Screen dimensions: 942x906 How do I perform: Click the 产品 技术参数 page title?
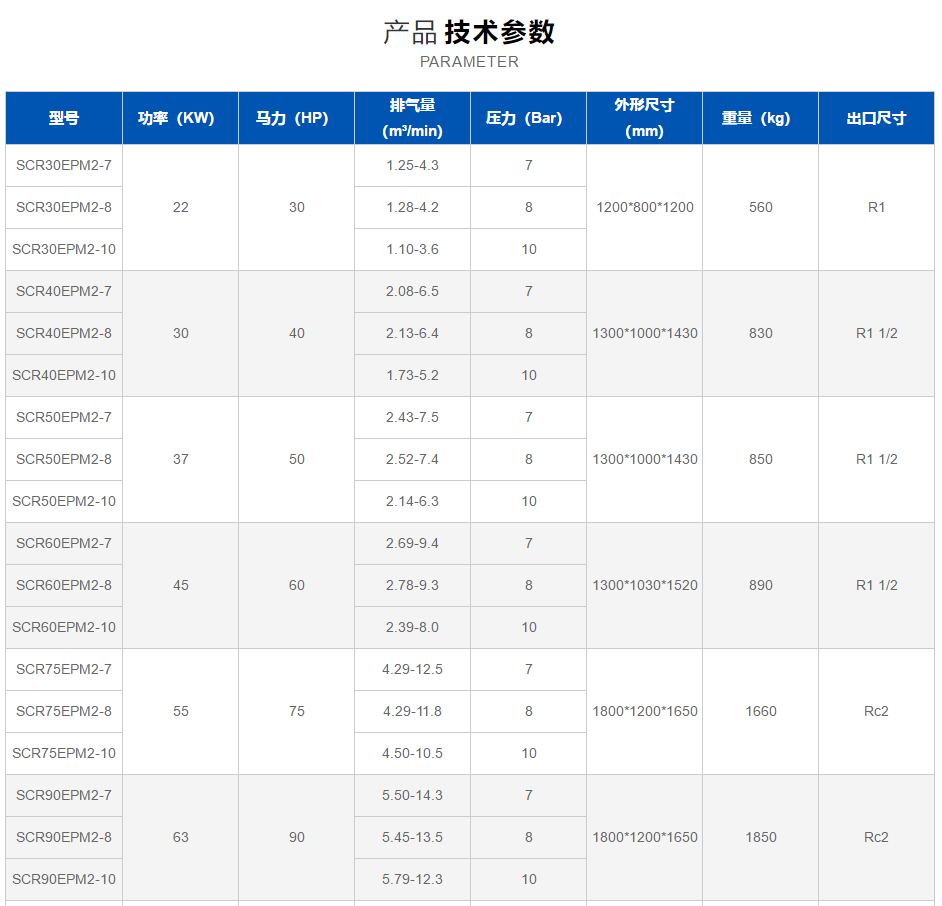click(469, 32)
